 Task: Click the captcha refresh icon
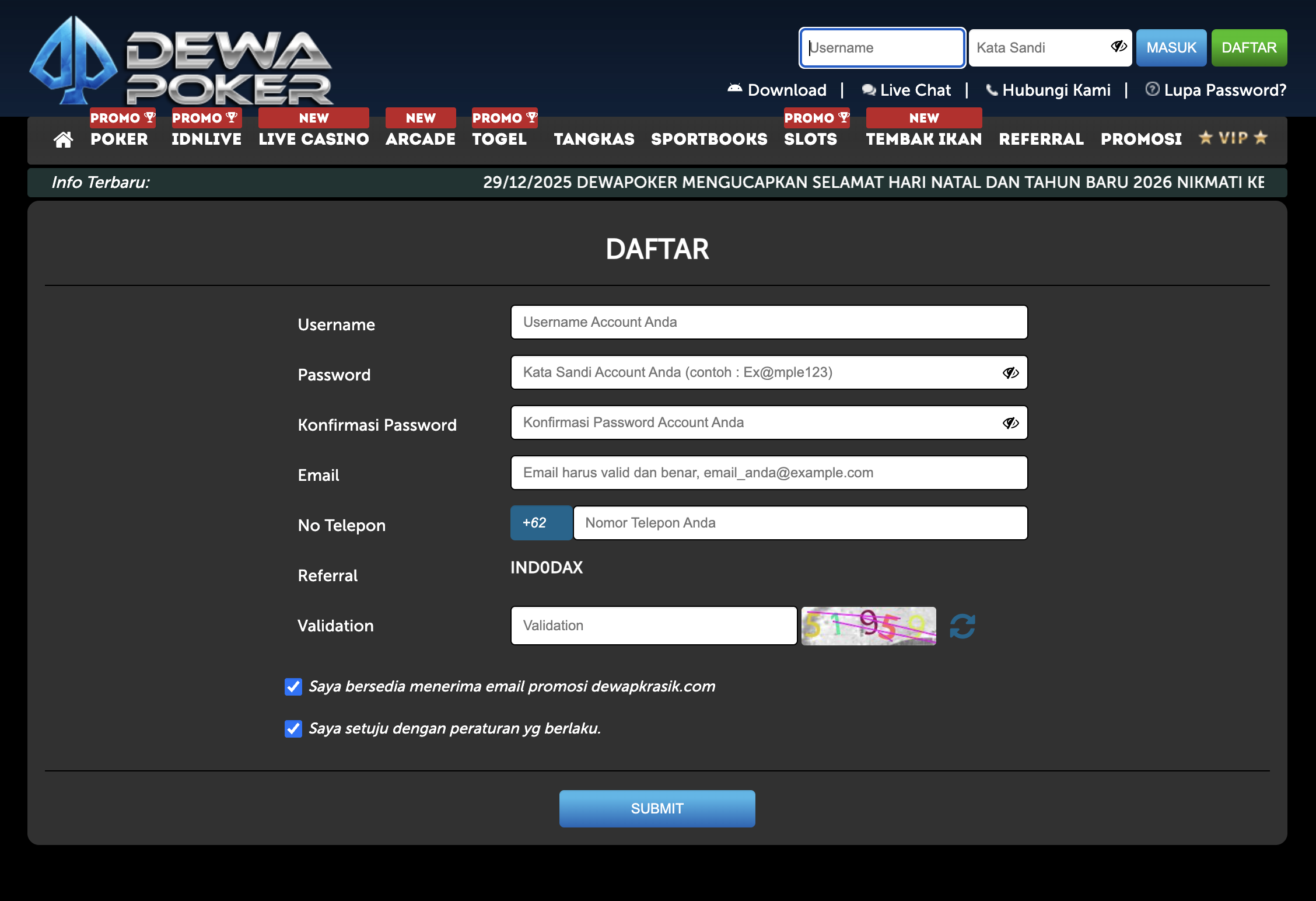963,626
